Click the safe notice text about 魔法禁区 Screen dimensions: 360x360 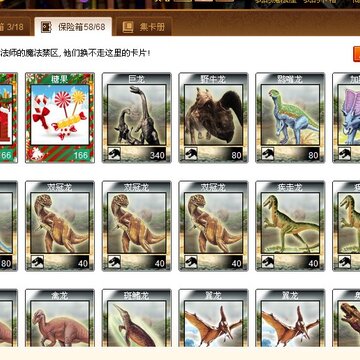point(75,53)
